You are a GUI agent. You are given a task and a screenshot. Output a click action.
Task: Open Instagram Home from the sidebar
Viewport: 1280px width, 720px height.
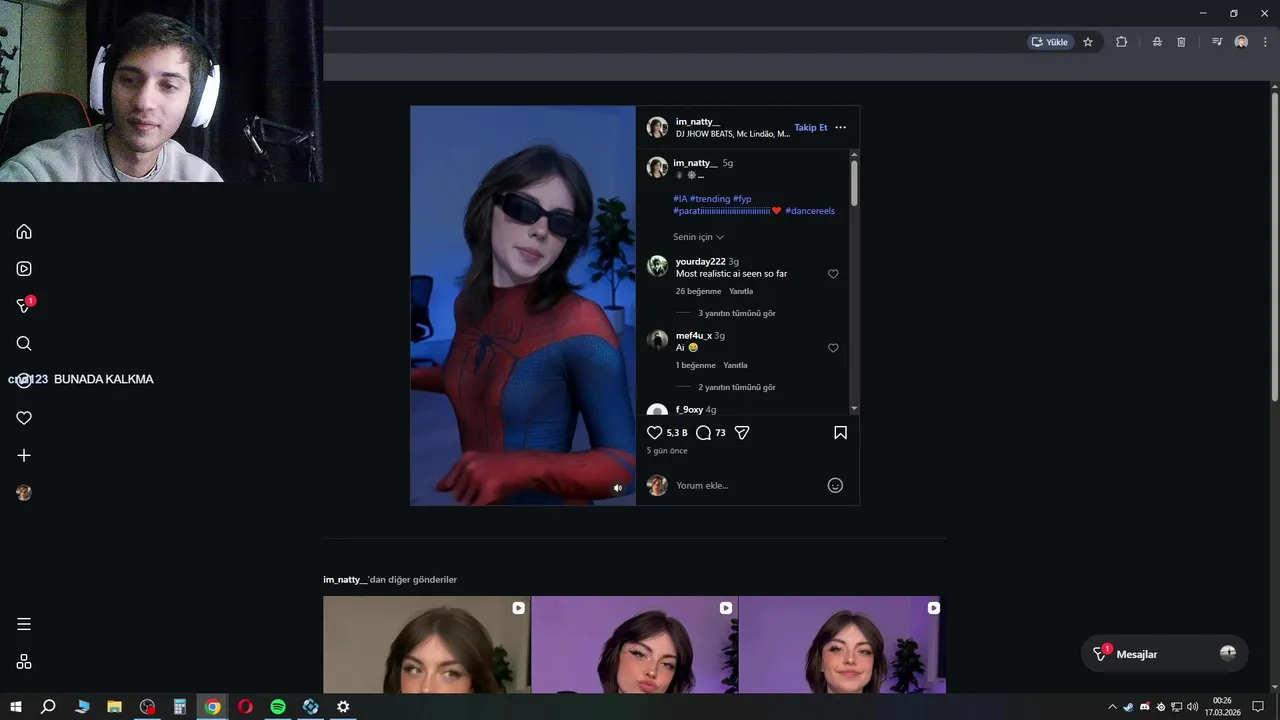[x=24, y=232]
